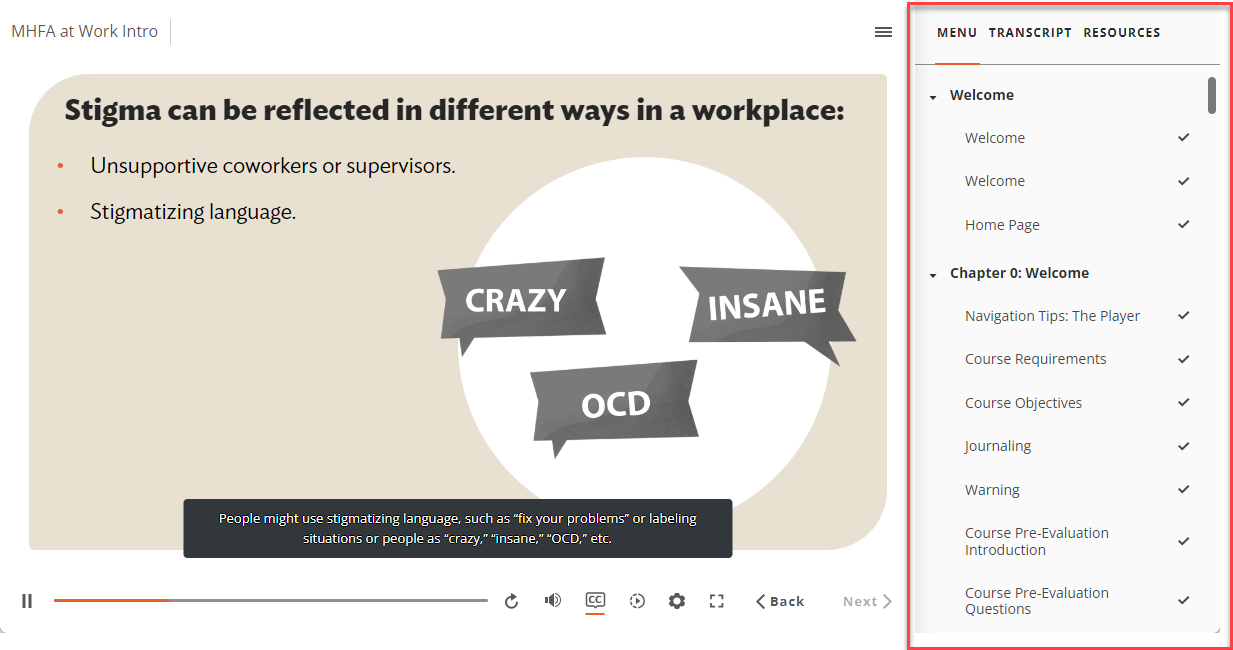
Task: Switch to the Transcript tab
Action: tap(1030, 33)
